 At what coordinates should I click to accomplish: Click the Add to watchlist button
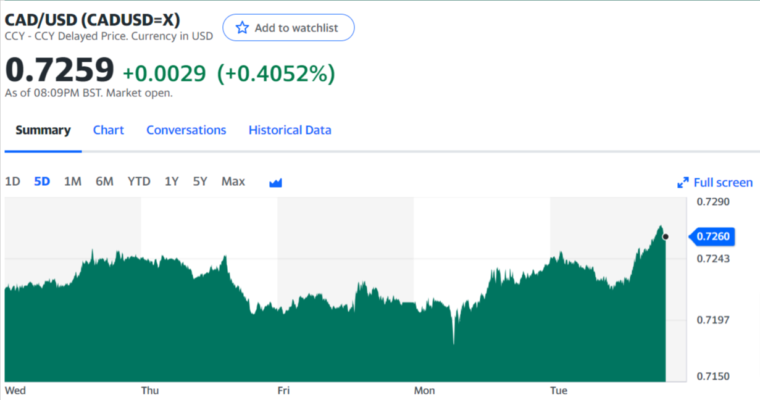(288, 28)
